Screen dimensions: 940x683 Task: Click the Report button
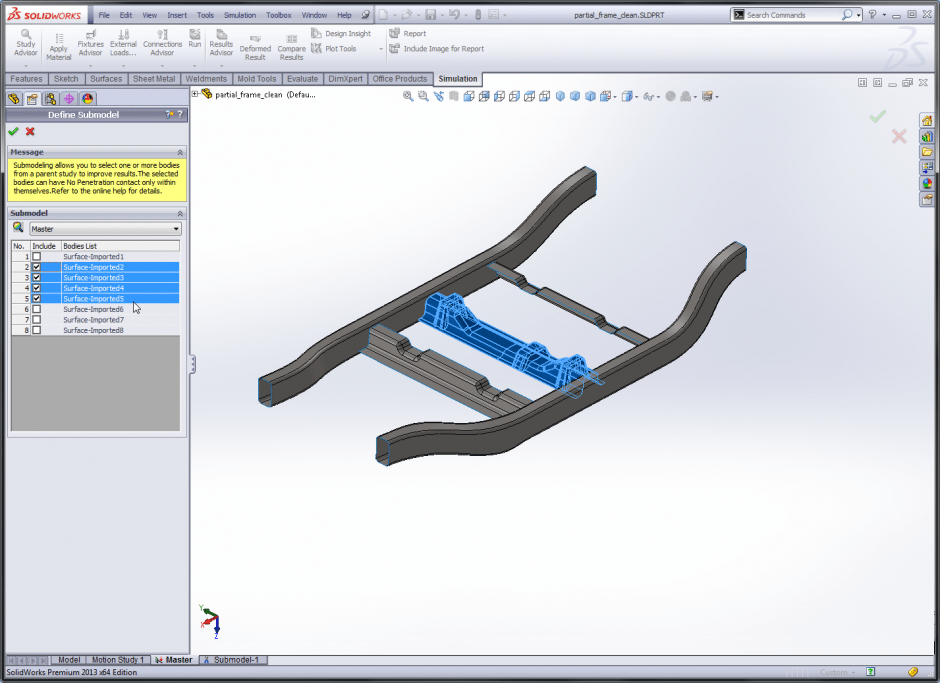click(414, 33)
